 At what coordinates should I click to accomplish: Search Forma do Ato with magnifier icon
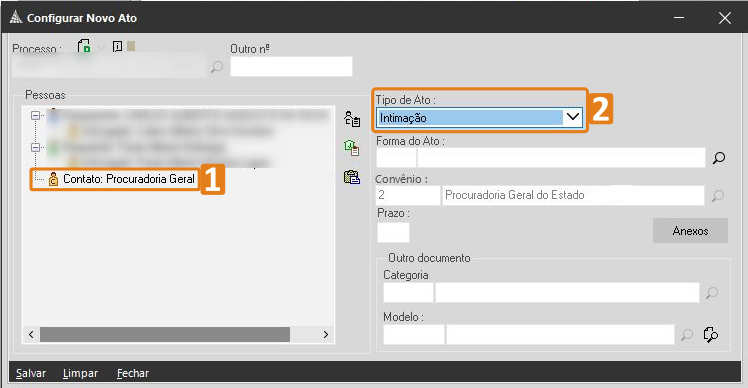click(x=718, y=157)
